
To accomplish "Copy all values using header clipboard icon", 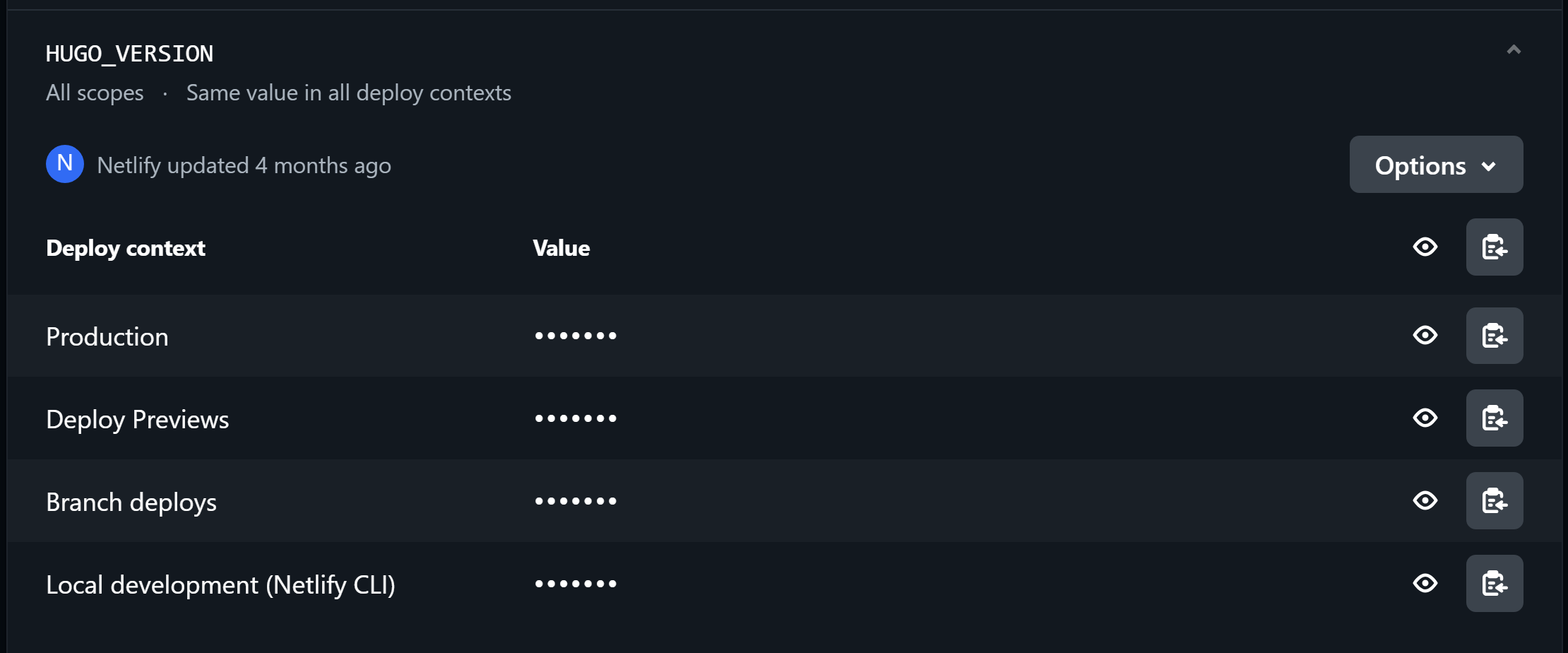I will (1494, 247).
